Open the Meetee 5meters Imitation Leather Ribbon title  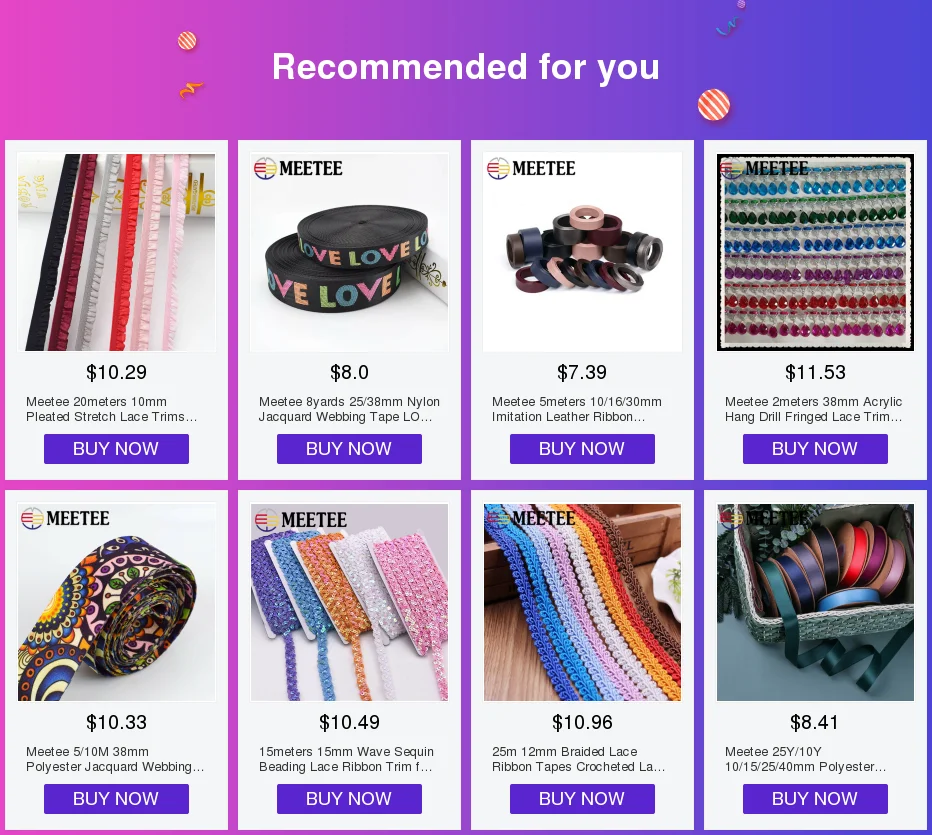click(577, 409)
